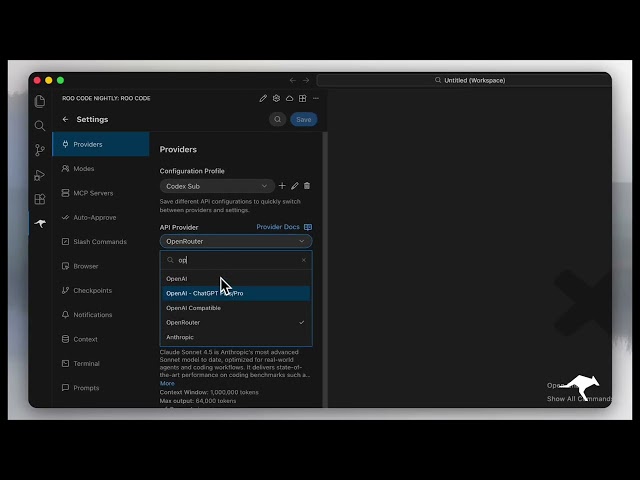Screen dimensions: 640x480
Task: Rename profile with the pencil icon
Action: pyautogui.click(x=295, y=186)
